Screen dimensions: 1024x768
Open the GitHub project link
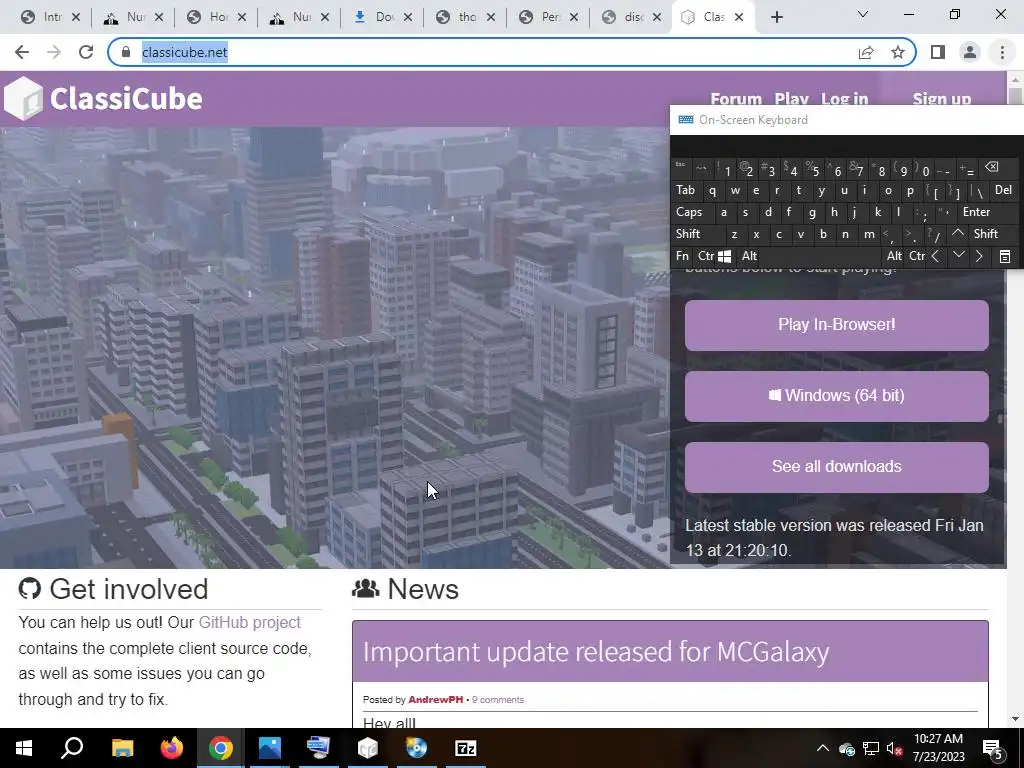click(x=249, y=622)
